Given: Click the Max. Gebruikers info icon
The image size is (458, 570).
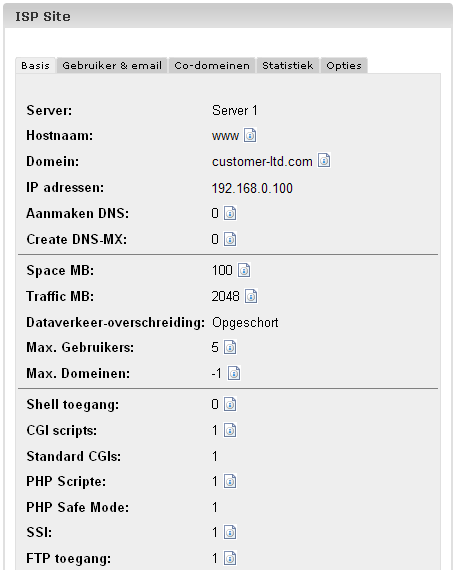Looking at the screenshot, I should pos(230,347).
